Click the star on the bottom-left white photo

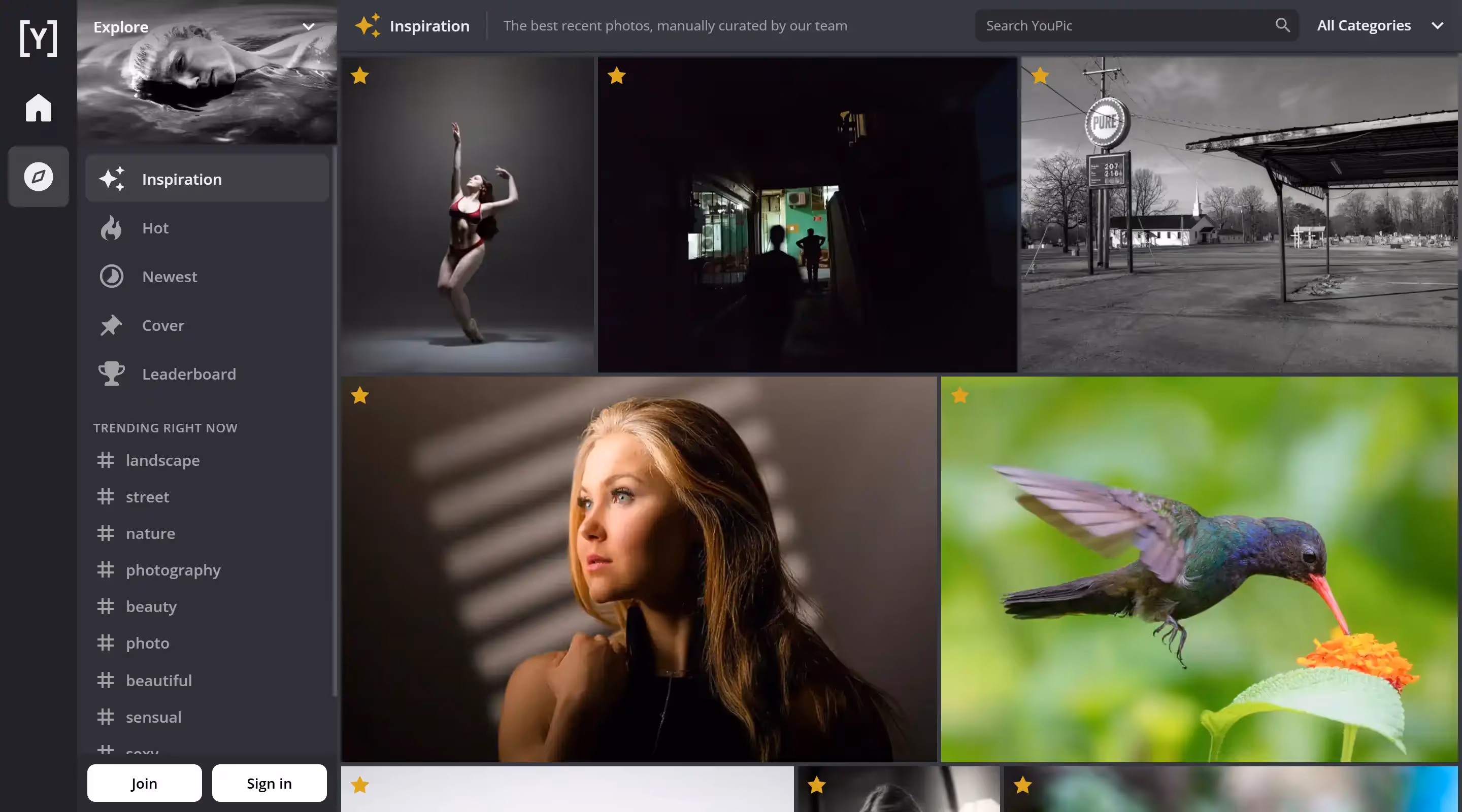click(x=360, y=785)
